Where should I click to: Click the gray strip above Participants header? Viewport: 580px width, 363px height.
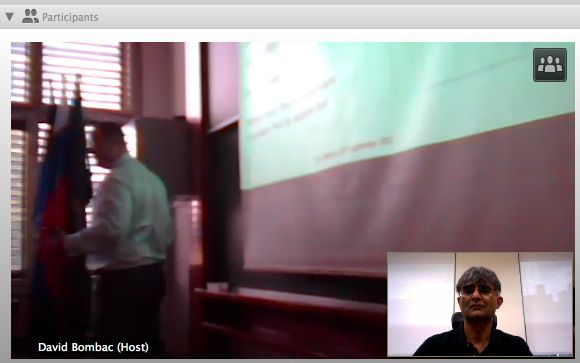pos(290,2)
